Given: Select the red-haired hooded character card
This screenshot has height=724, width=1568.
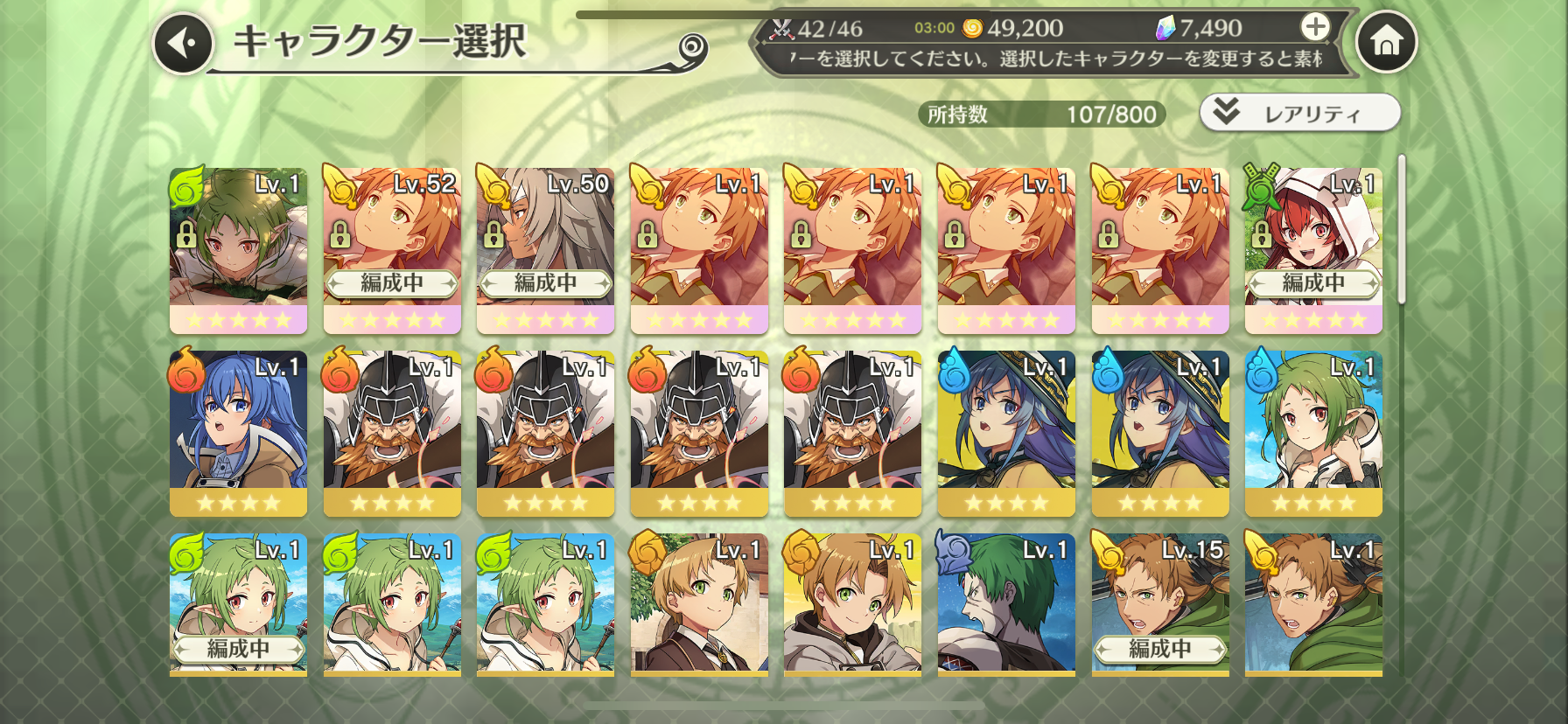Looking at the screenshot, I should tap(1313, 251).
